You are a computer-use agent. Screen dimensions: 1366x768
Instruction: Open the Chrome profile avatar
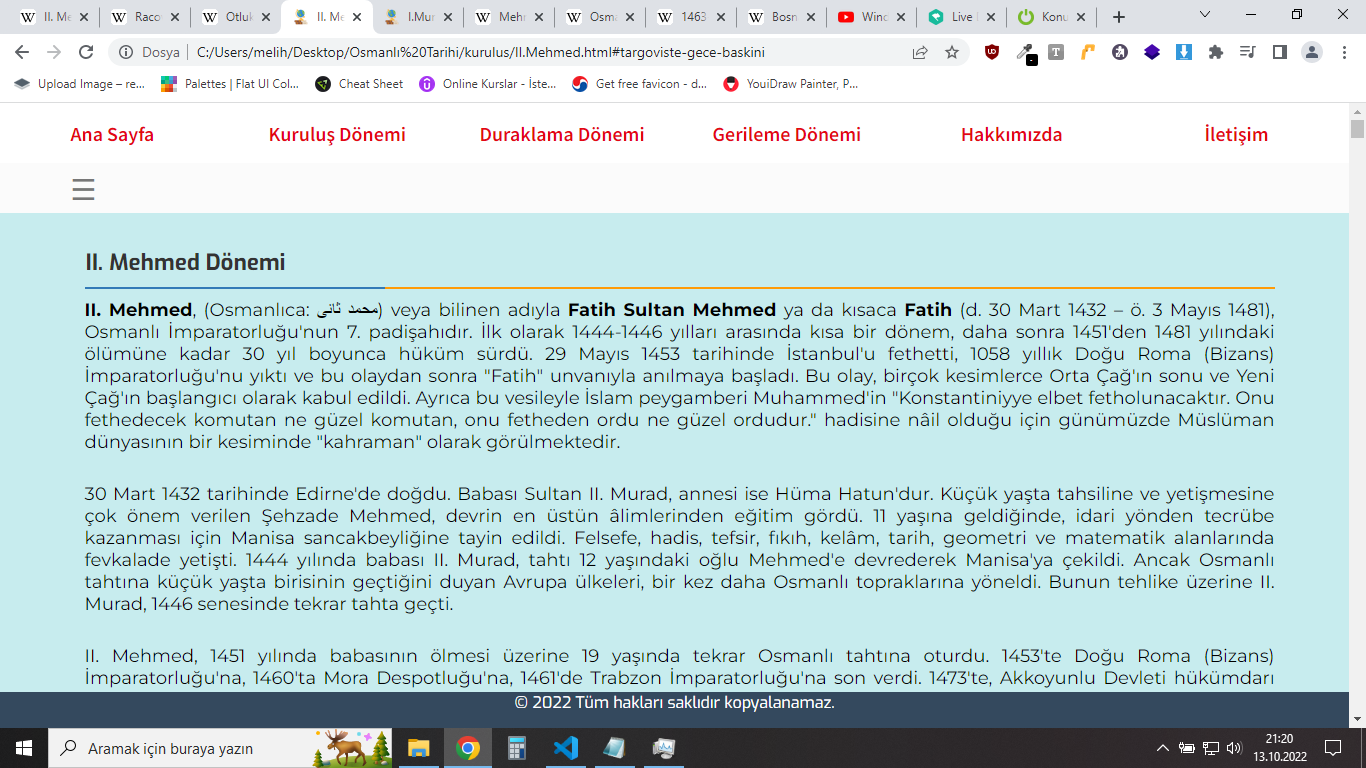[x=1312, y=52]
